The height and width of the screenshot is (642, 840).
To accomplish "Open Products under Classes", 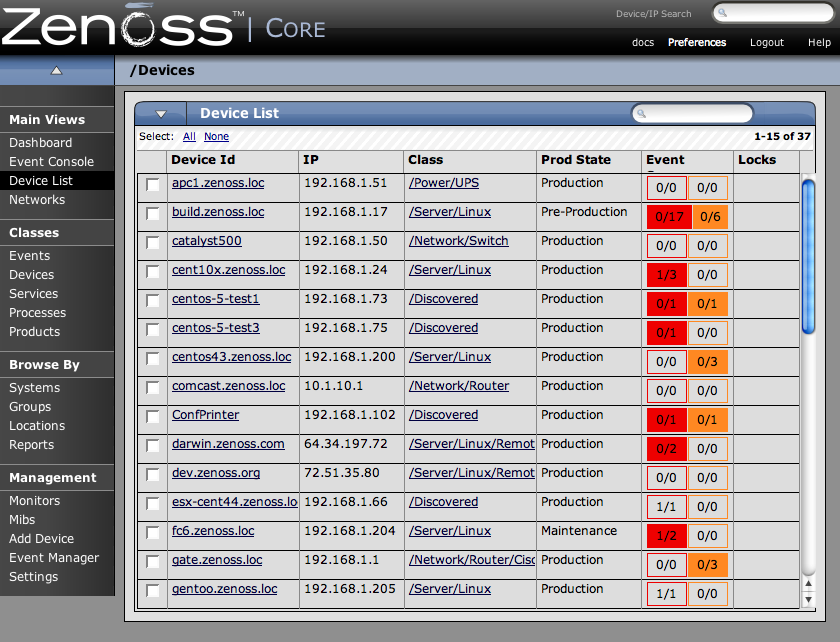I will tap(34, 332).
